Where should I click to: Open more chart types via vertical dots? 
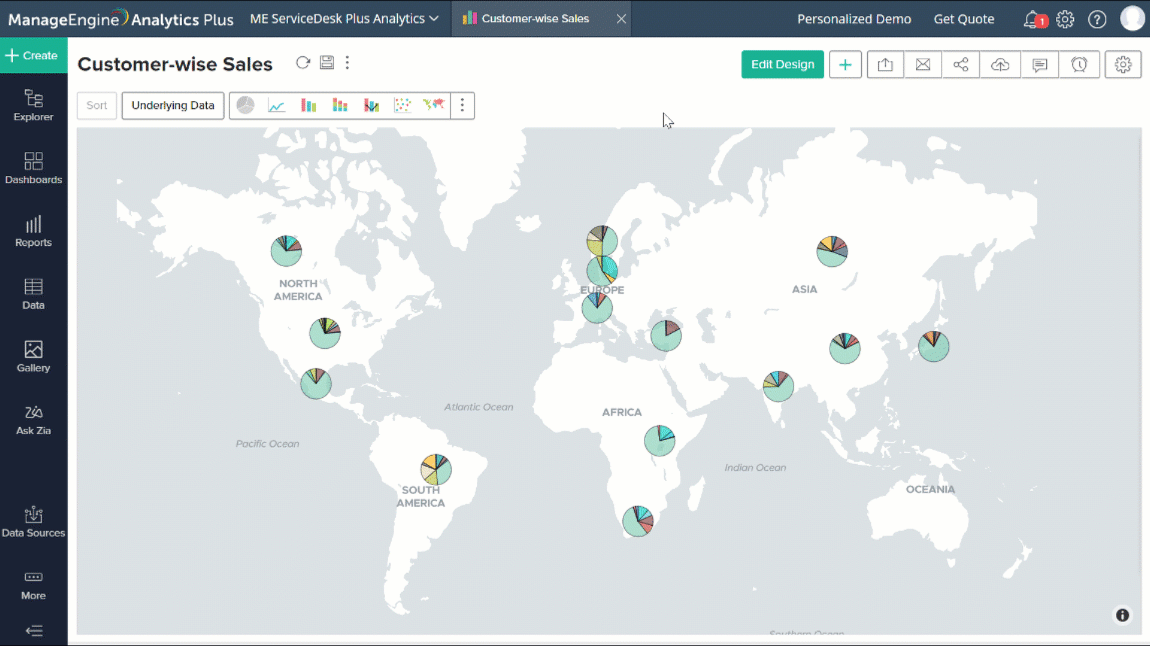point(462,106)
